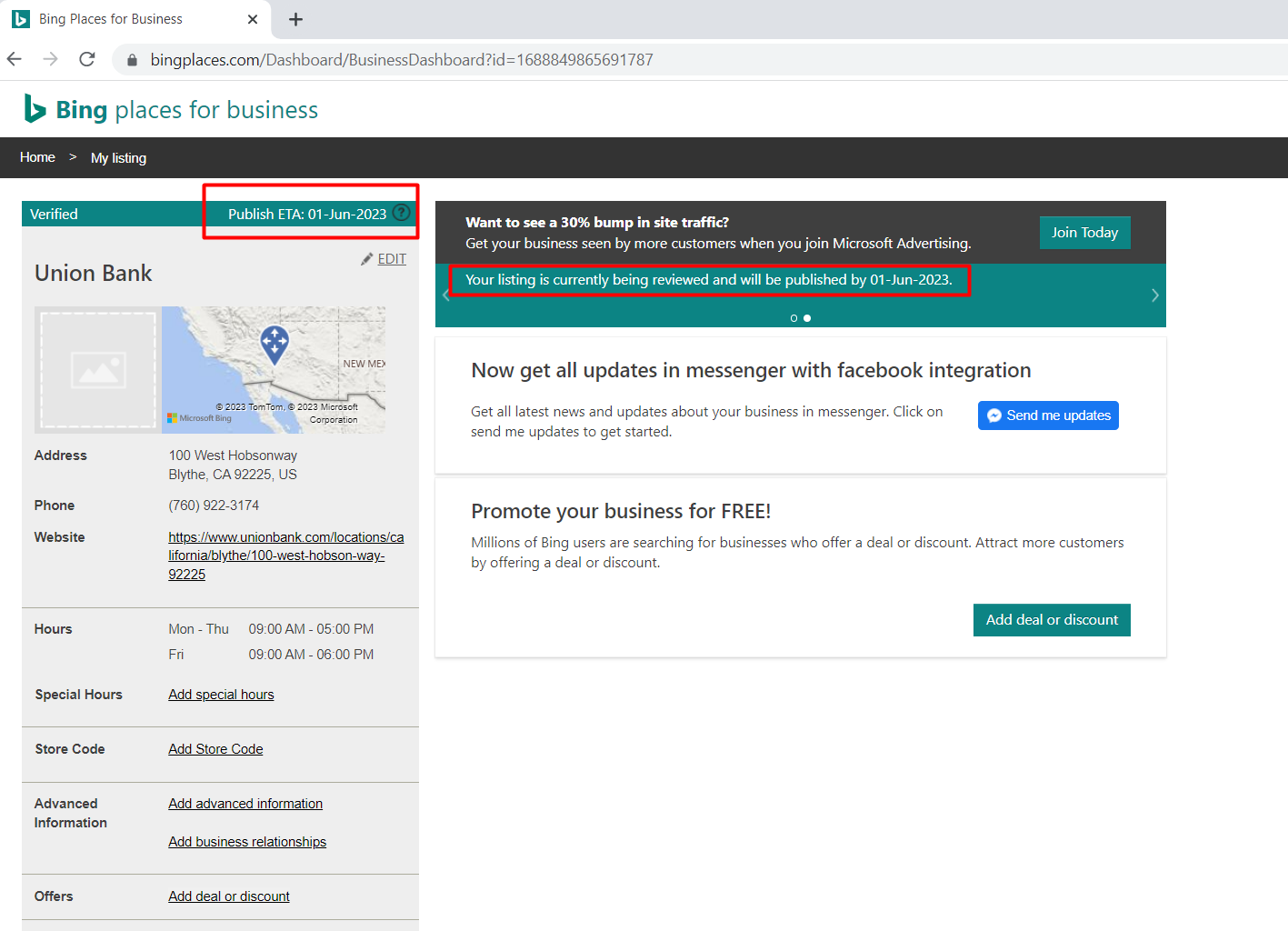Click the address bar URL

[x=402, y=60]
